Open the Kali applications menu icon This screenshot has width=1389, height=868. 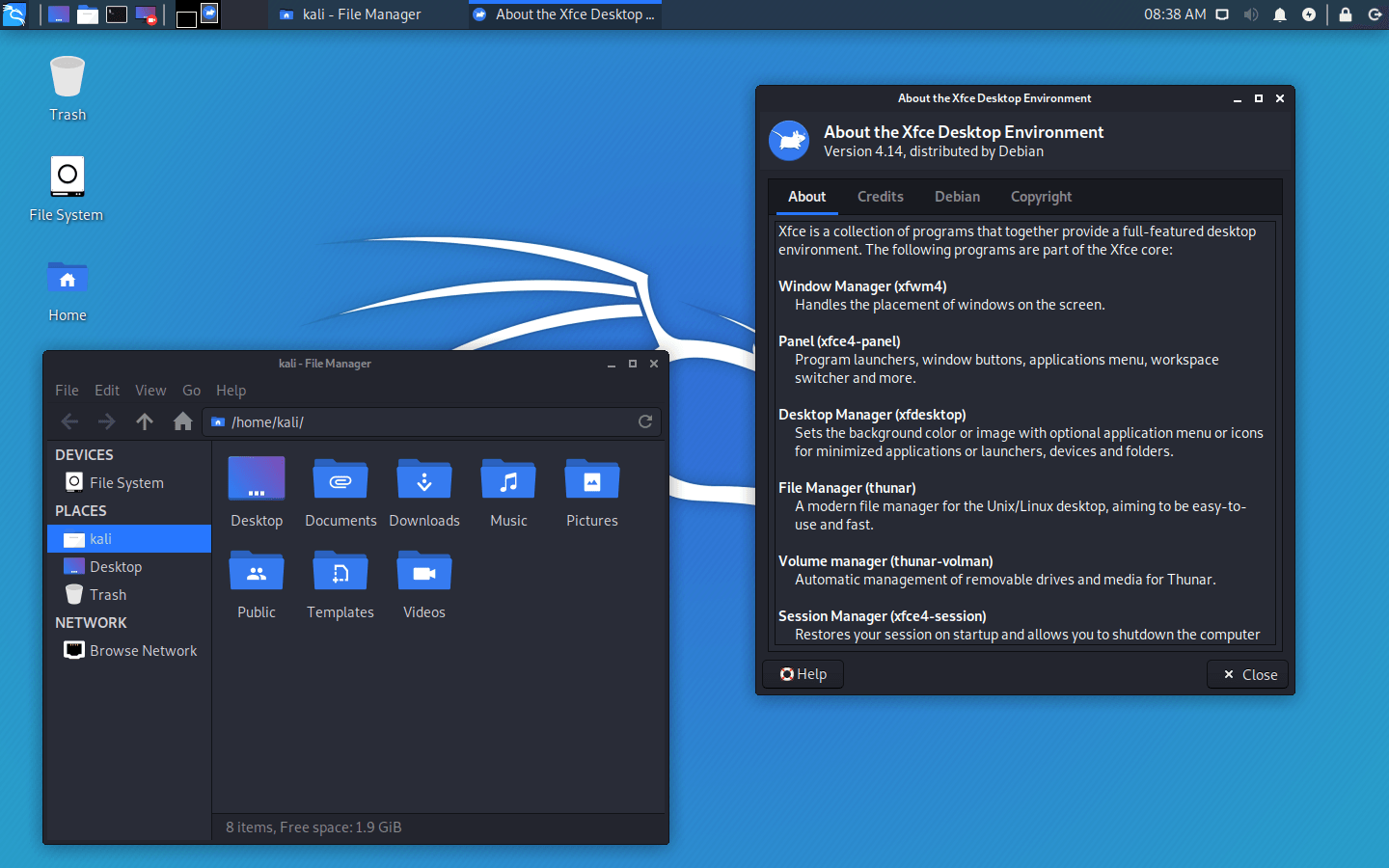point(14,14)
